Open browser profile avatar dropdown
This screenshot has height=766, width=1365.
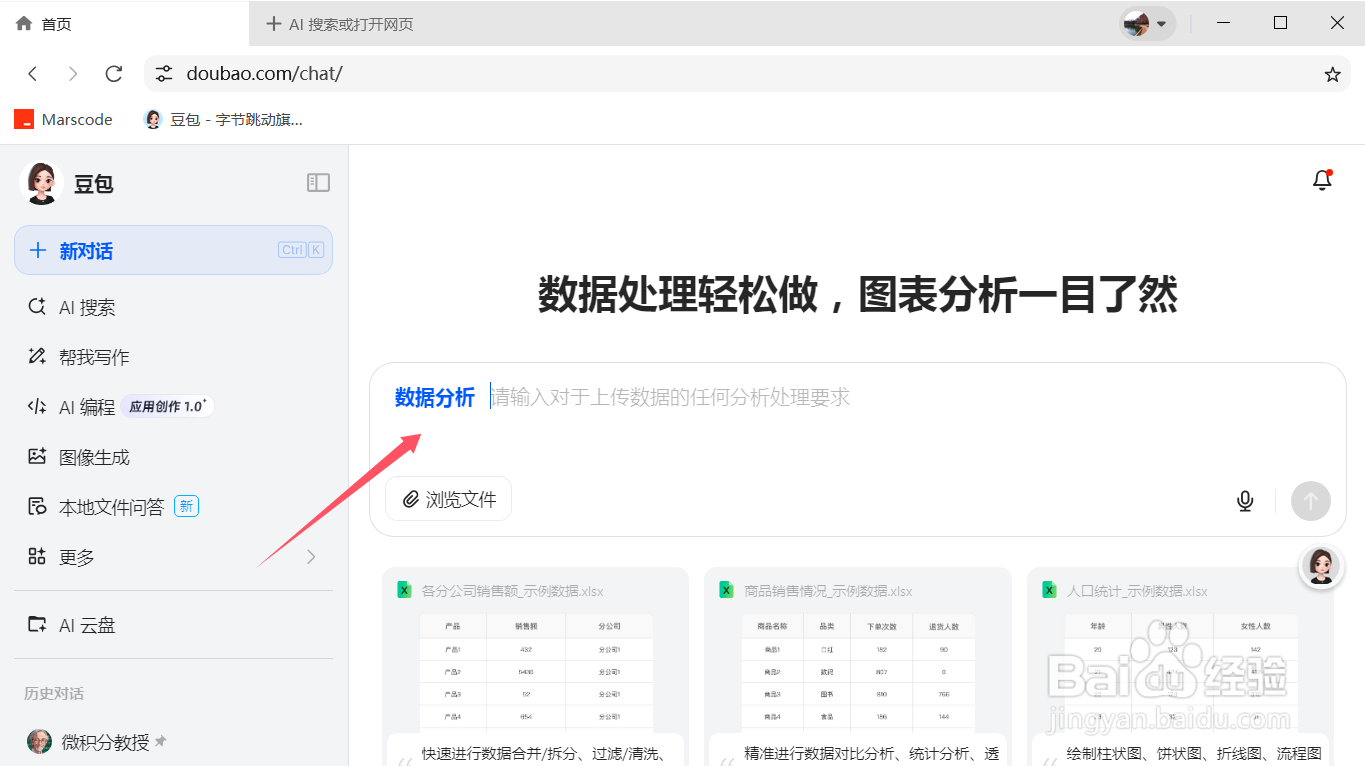(1147, 23)
